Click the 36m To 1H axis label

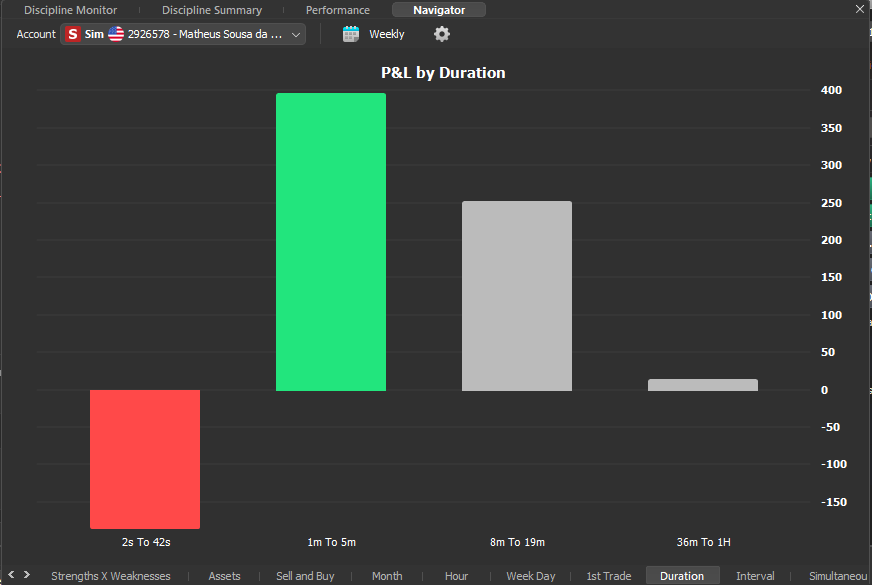coord(703,542)
